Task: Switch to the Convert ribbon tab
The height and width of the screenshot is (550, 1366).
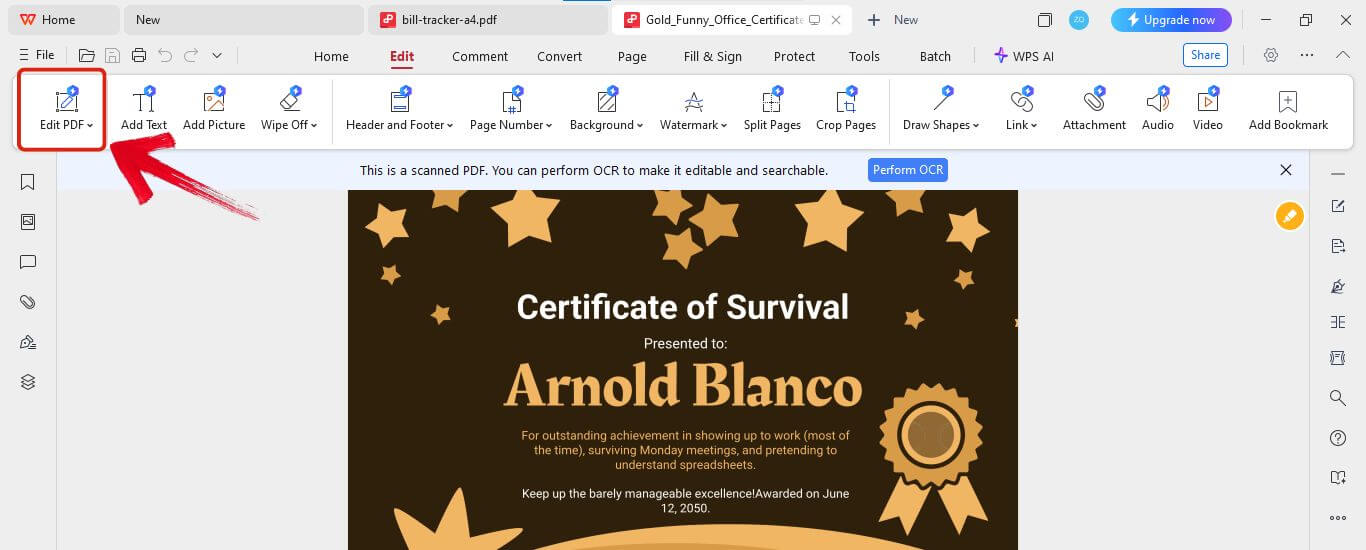Action: (559, 56)
